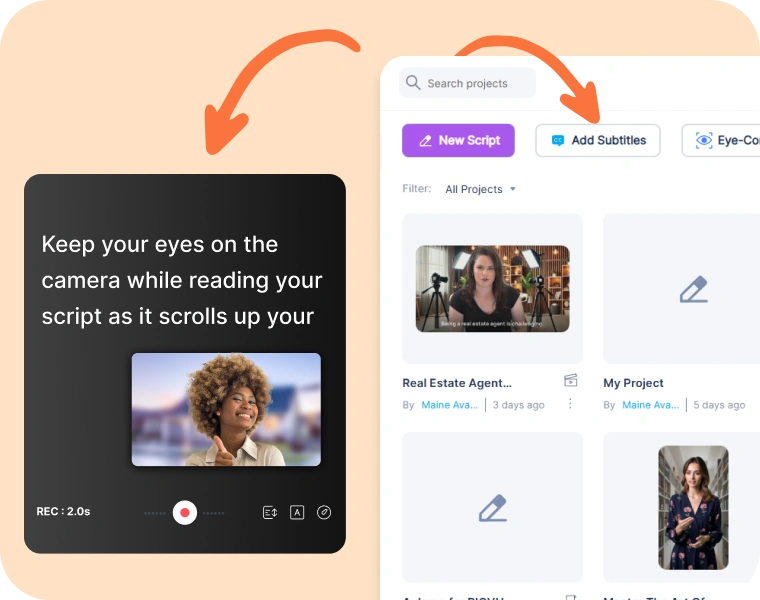The width and height of the screenshot is (760, 600).
Task: Click '3 days ago' under Real Estate Agent
Action: (x=518, y=405)
